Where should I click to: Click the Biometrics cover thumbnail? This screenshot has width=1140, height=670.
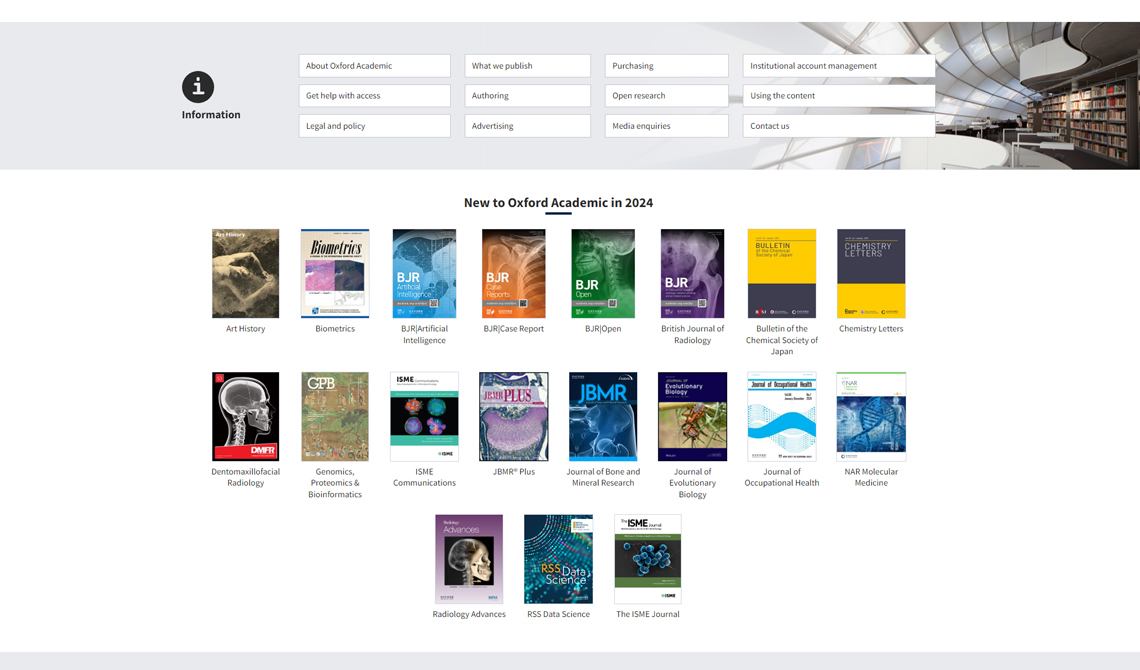click(335, 273)
